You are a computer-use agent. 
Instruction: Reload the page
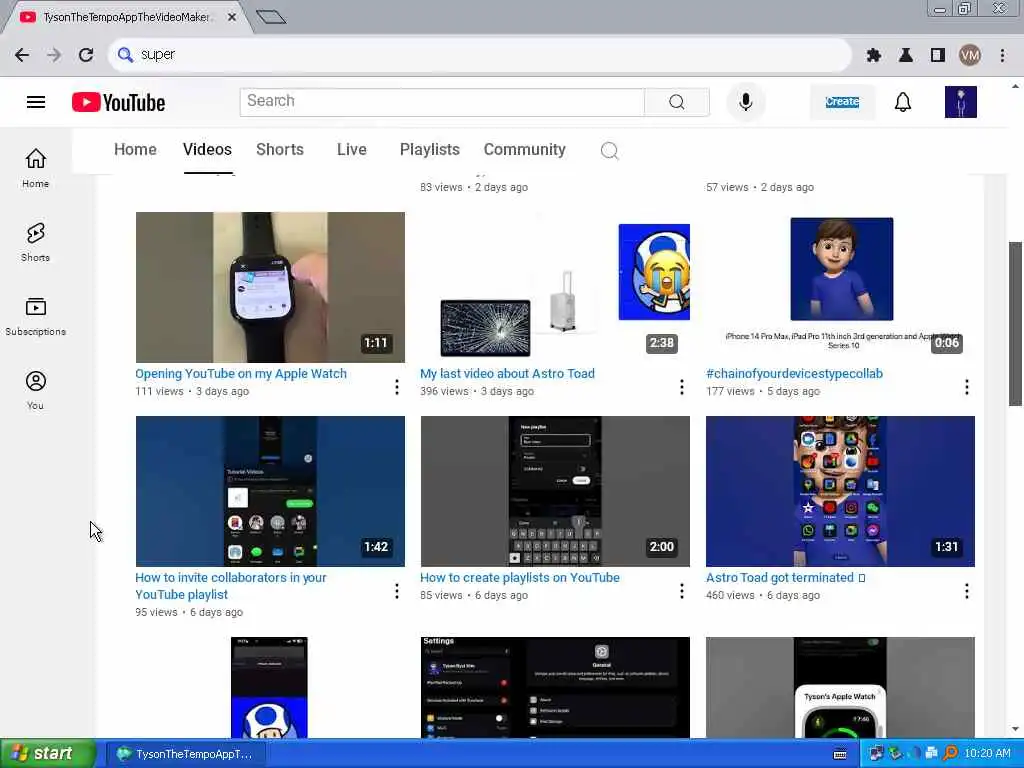tap(86, 55)
